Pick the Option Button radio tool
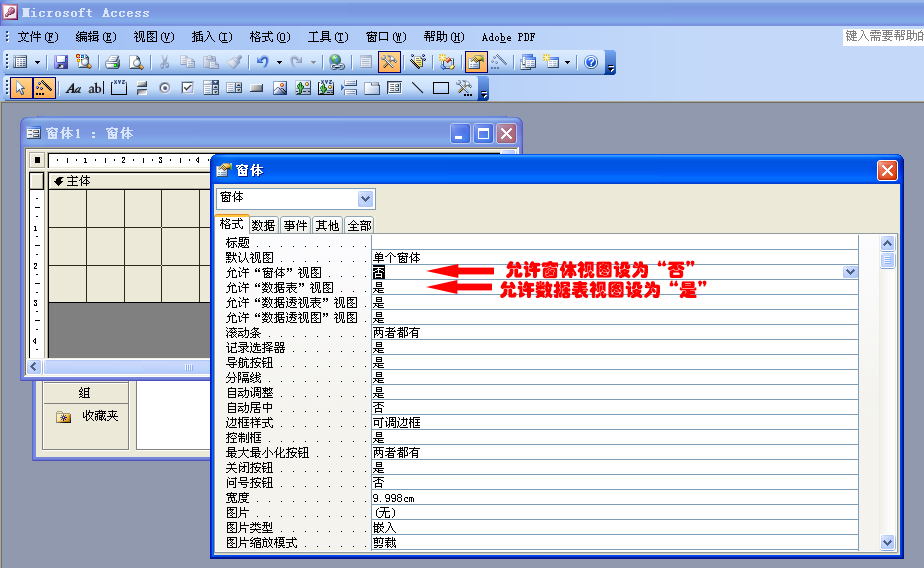 click(x=165, y=88)
